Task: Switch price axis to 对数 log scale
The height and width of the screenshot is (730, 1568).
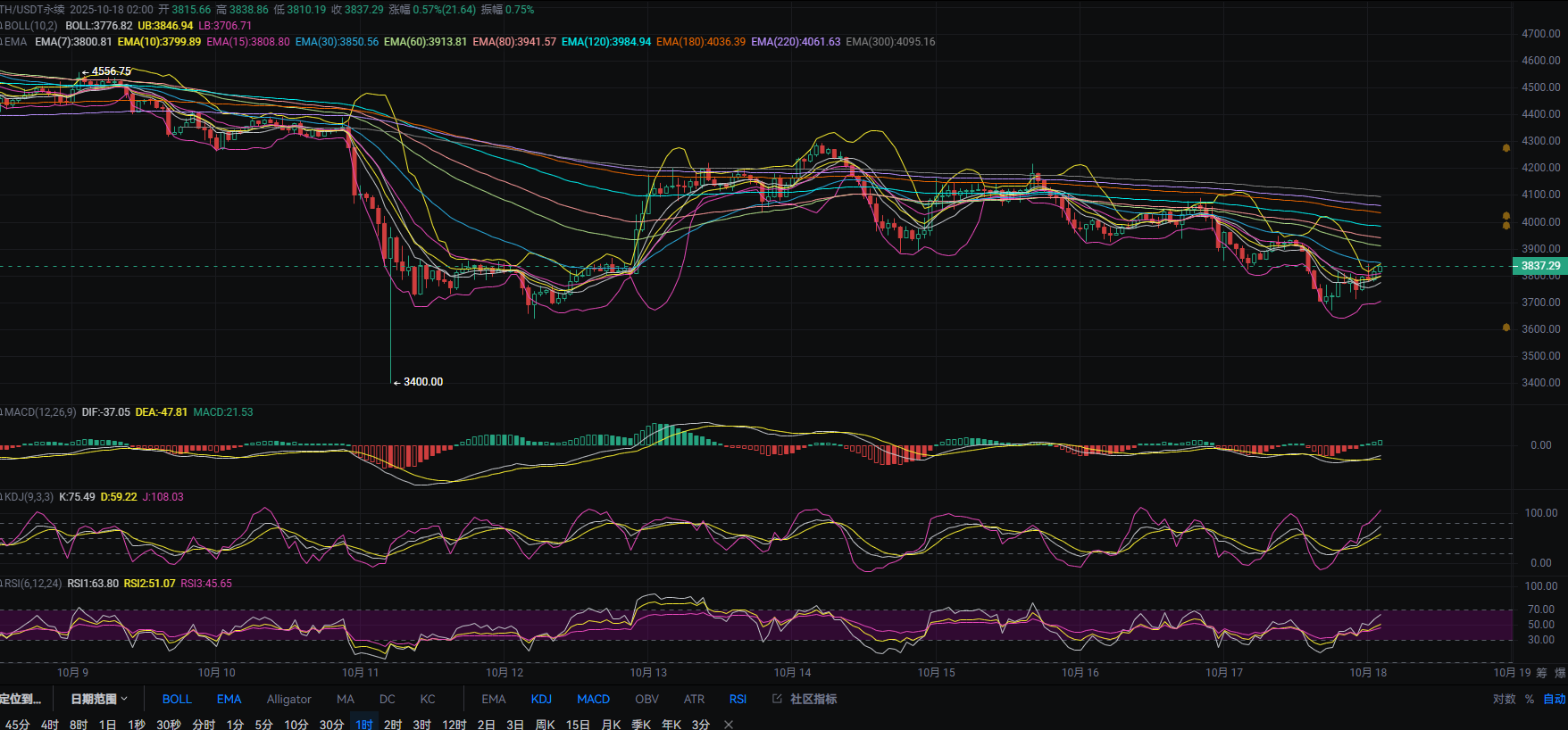Action: [x=1504, y=699]
